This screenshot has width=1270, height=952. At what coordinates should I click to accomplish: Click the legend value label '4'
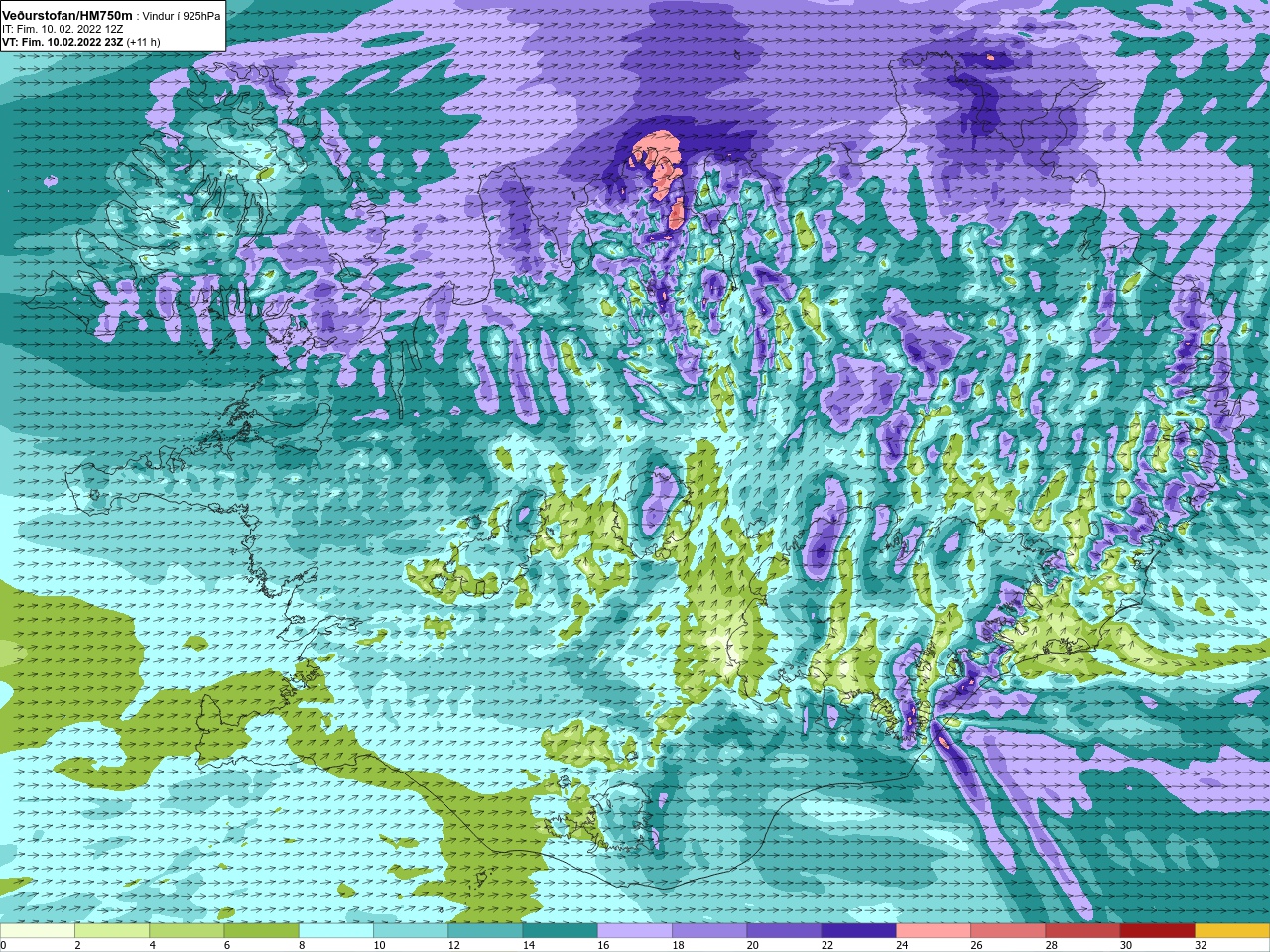click(152, 945)
